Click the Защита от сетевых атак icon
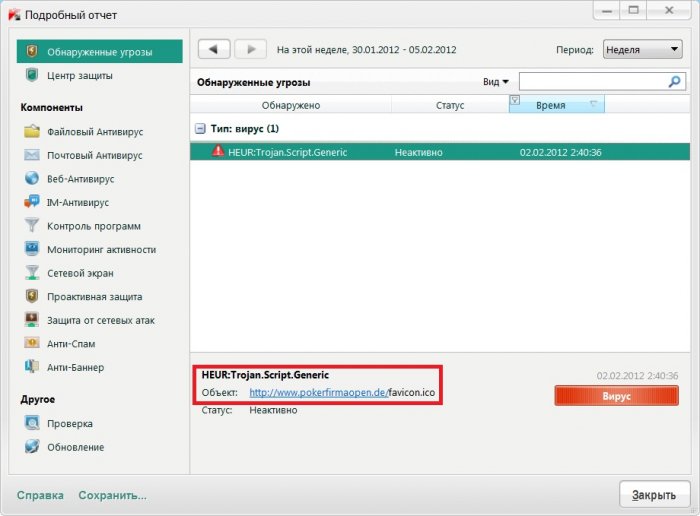The height and width of the screenshot is (516, 700). click(x=32, y=320)
